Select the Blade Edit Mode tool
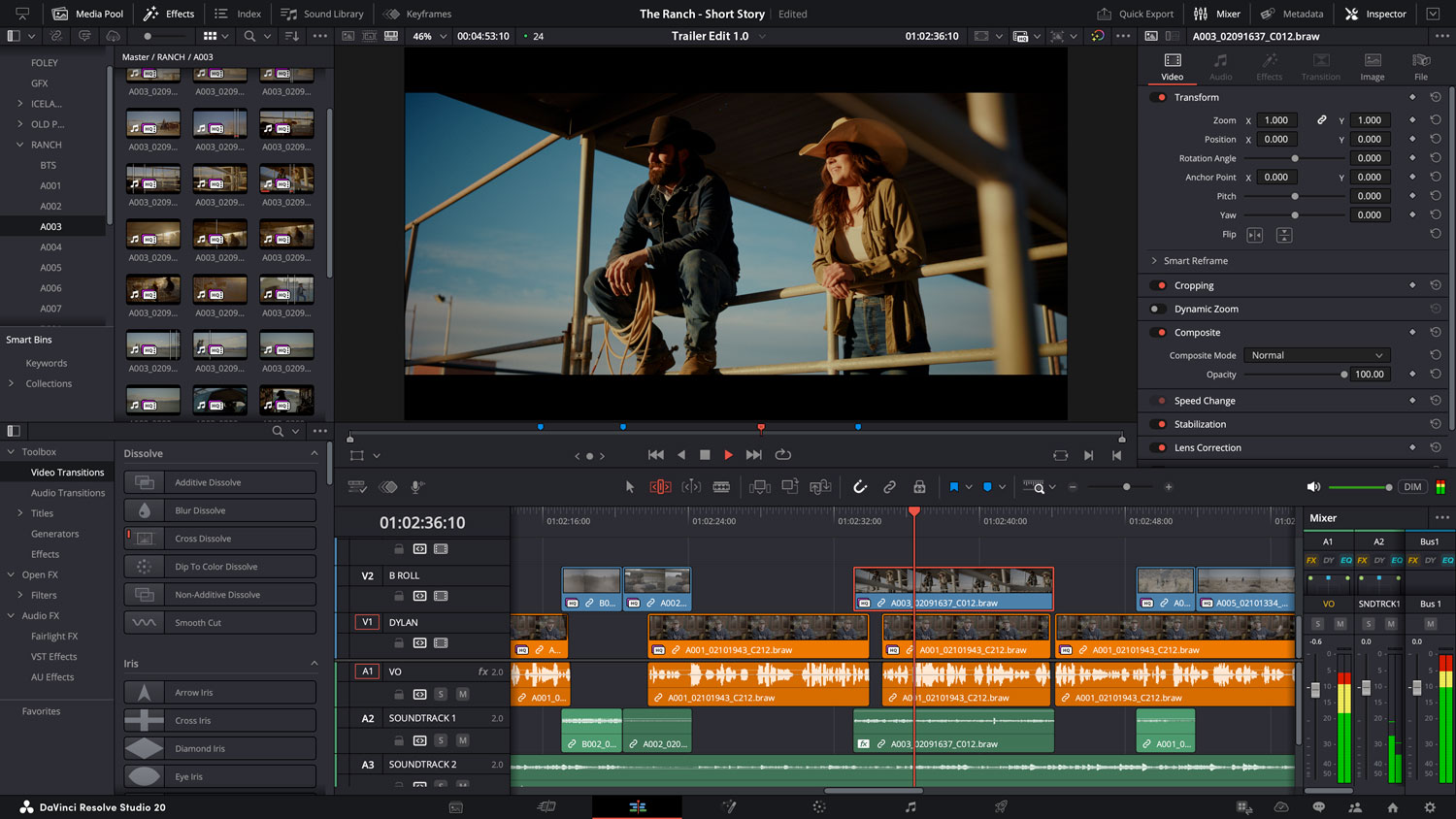Screen dimensions: 1456x819 (721, 487)
